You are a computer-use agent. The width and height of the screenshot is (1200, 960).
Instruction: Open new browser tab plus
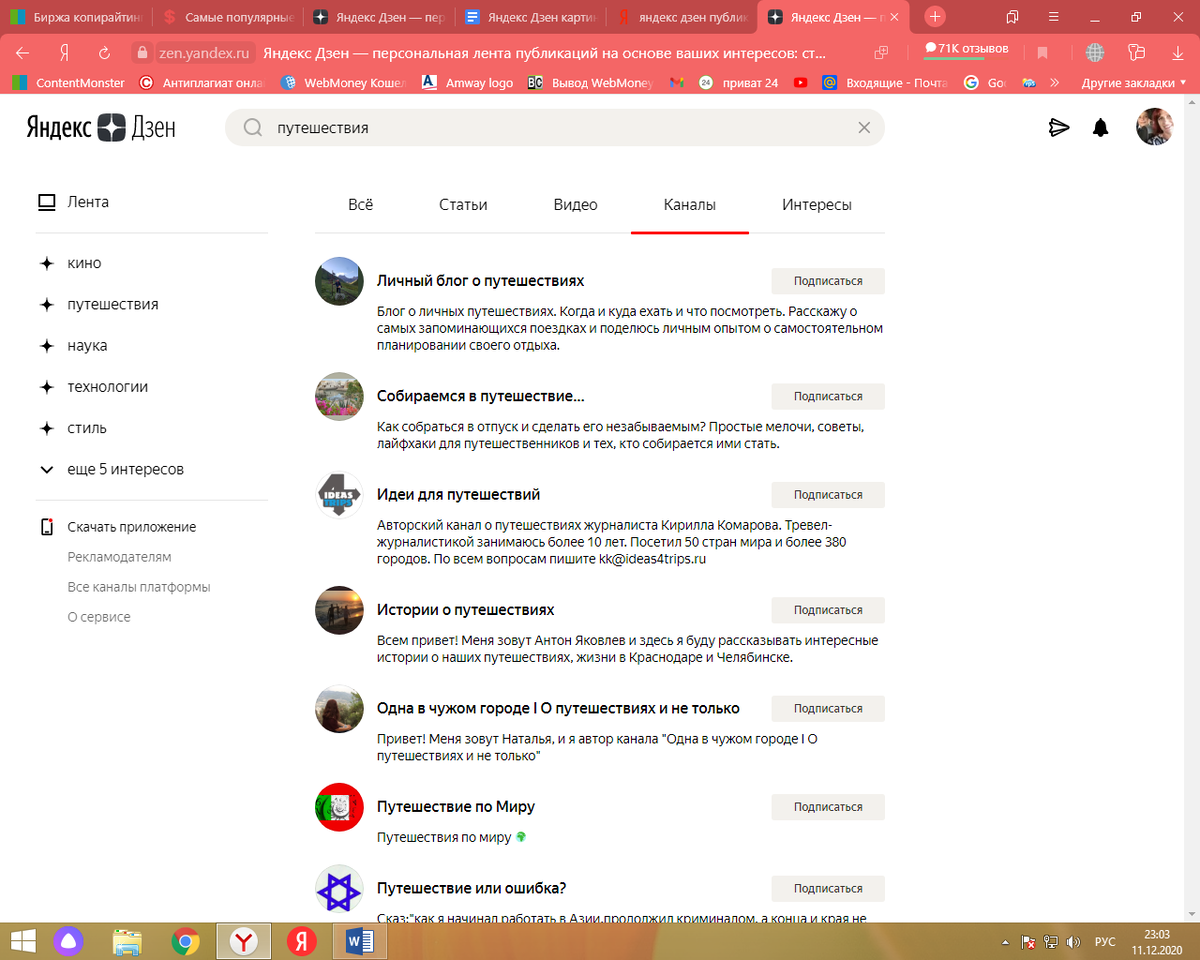coord(935,17)
